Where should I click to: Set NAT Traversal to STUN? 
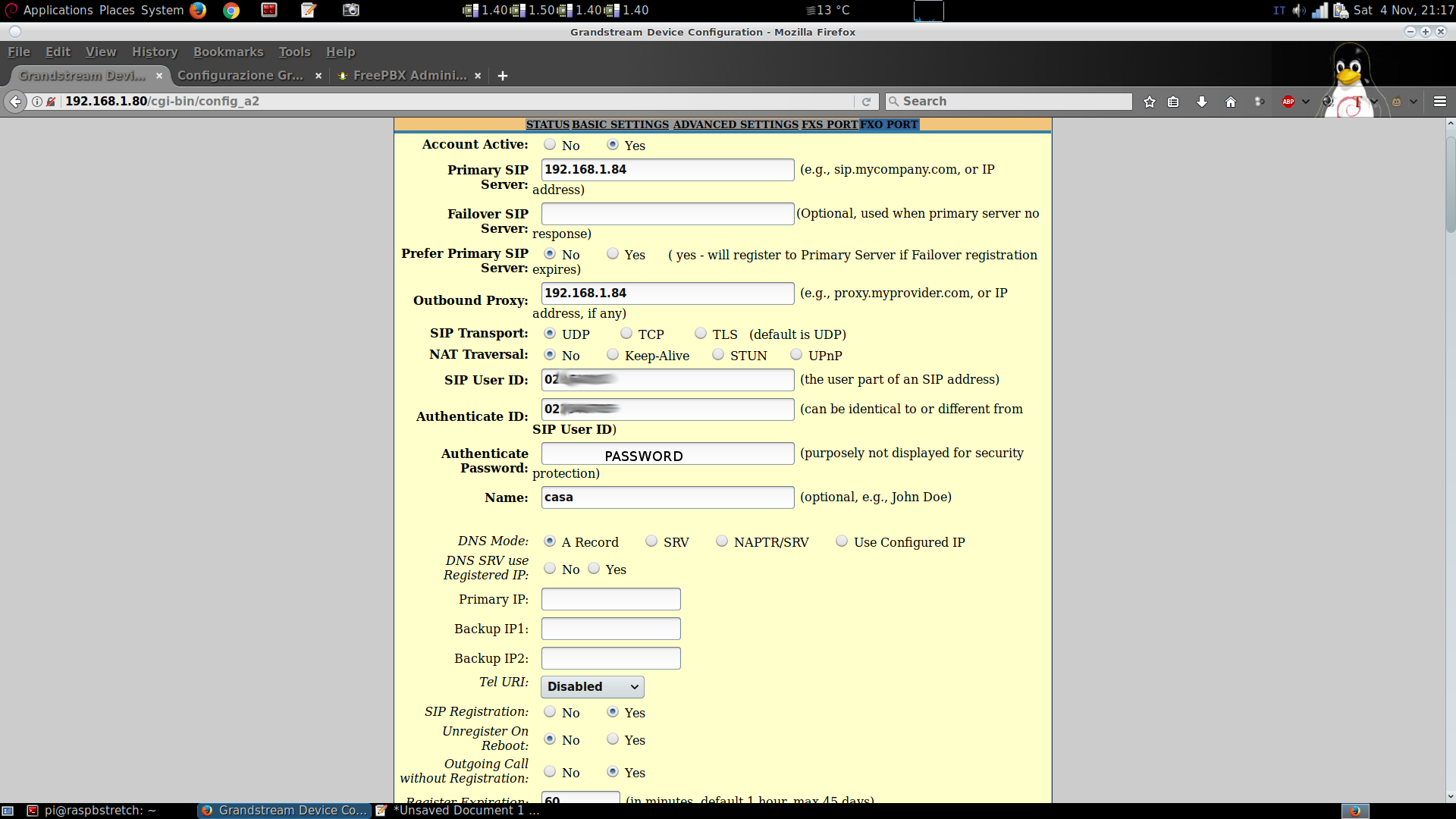718,355
